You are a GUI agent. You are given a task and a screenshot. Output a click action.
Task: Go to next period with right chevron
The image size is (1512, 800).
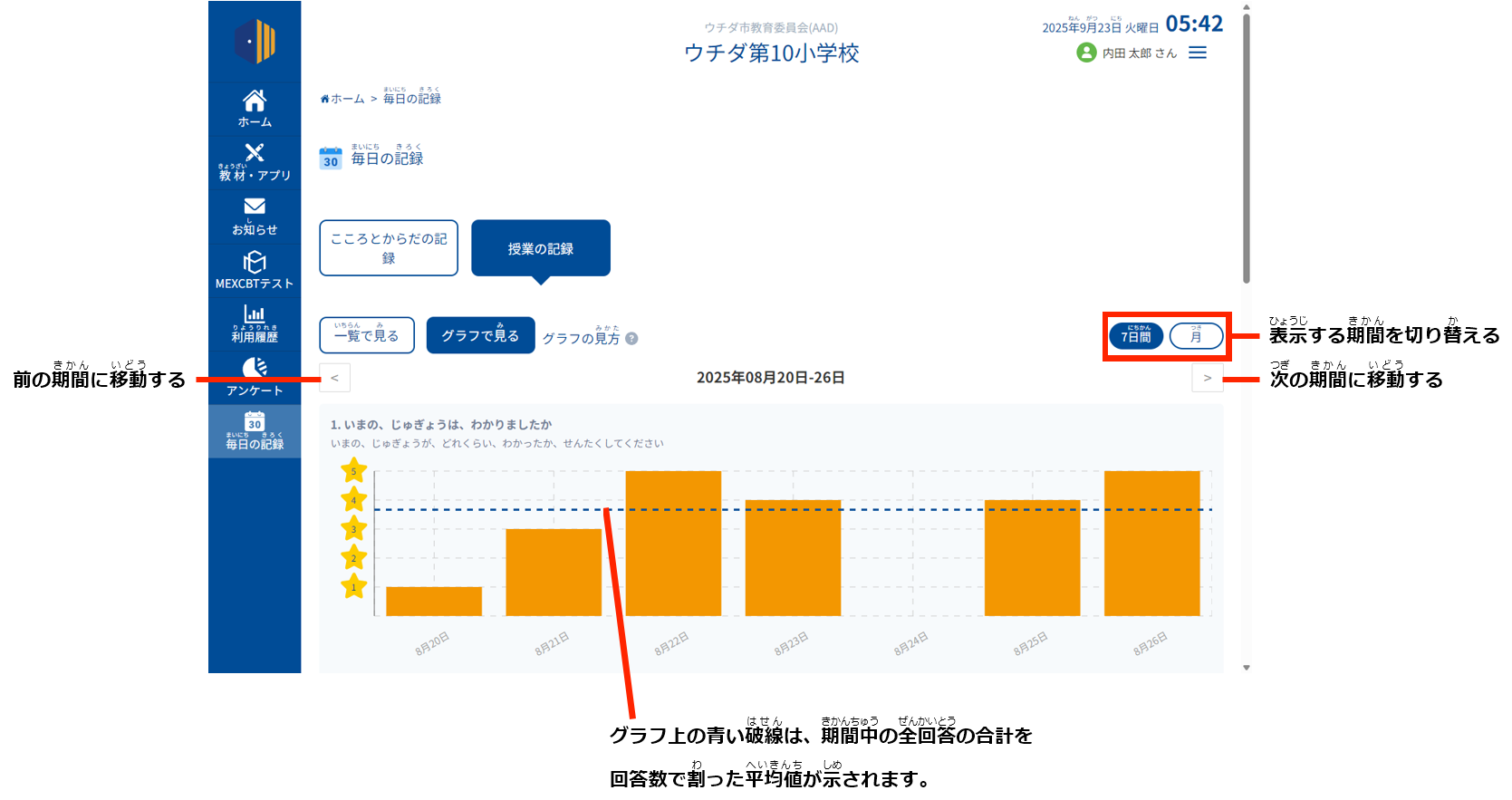[x=1207, y=378]
